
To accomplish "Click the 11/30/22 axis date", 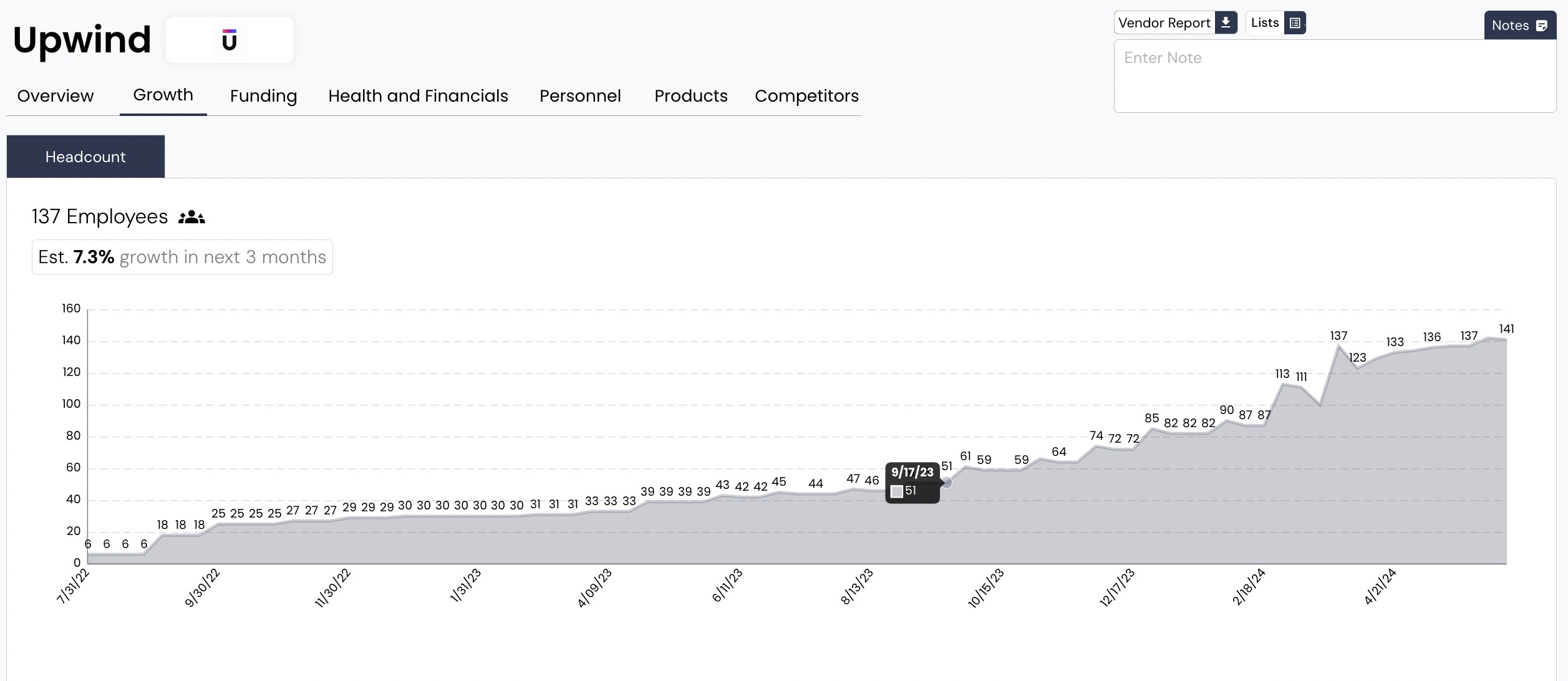I will 332,587.
